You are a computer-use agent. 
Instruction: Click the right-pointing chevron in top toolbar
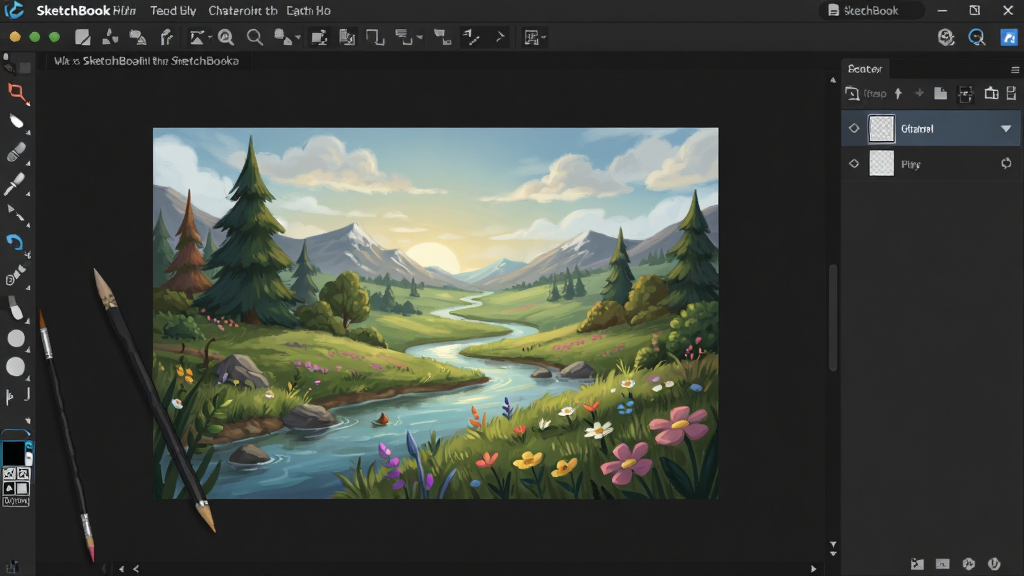coord(500,37)
